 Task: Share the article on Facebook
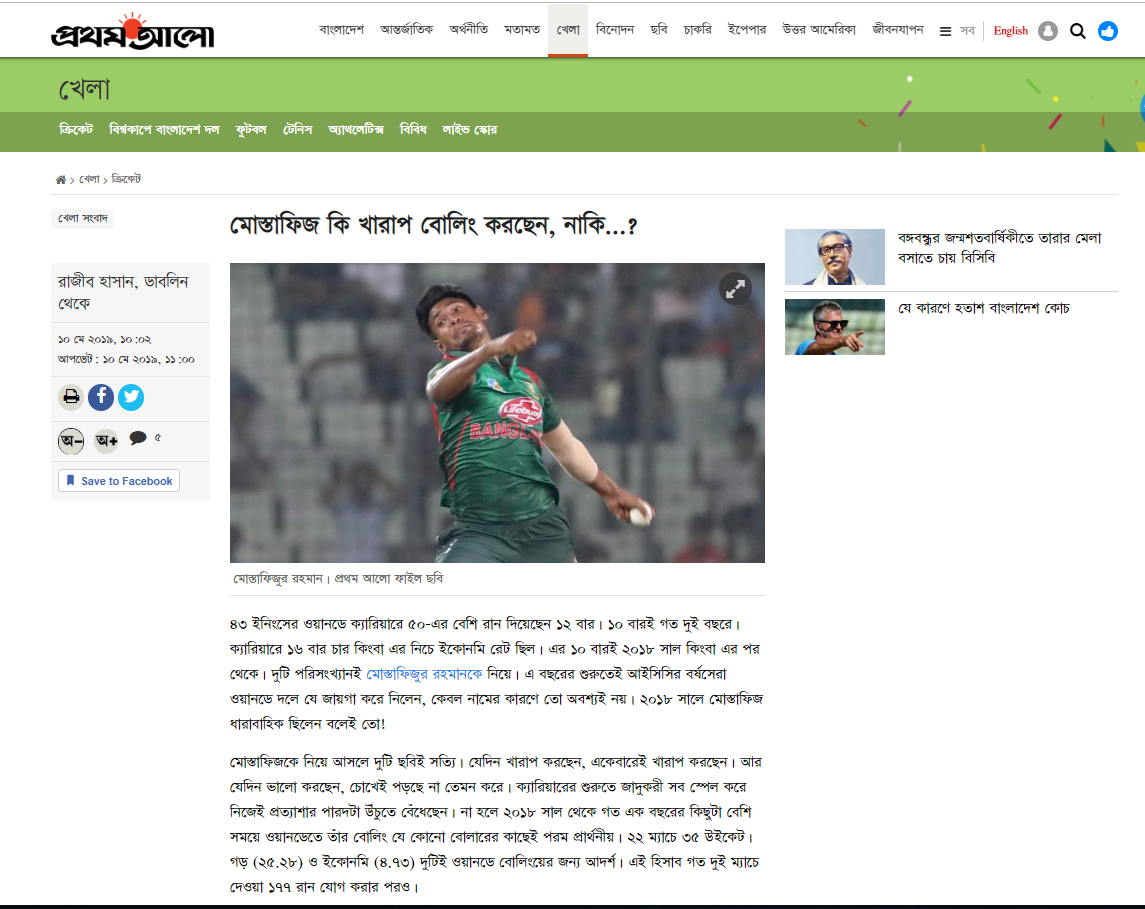coord(101,397)
